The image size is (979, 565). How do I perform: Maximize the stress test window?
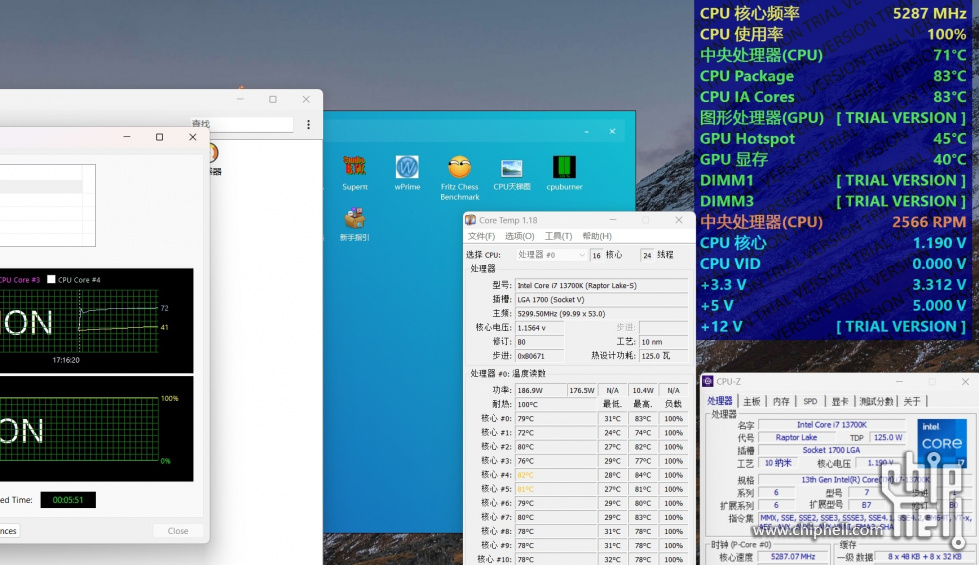pyautogui.click(x=159, y=137)
